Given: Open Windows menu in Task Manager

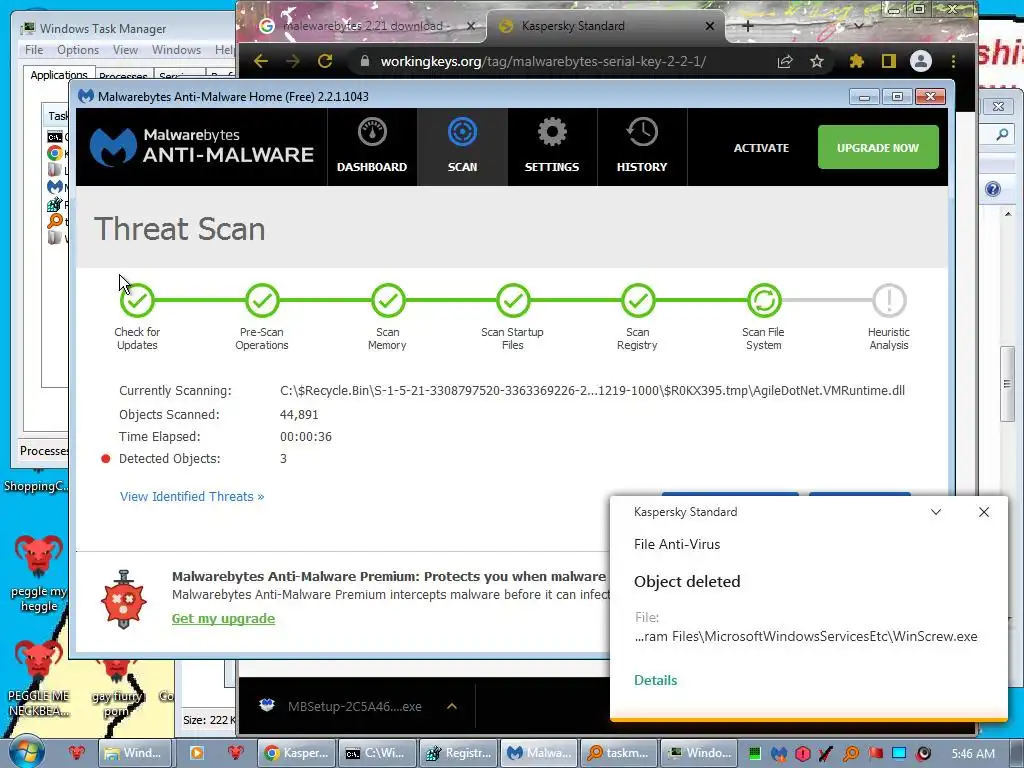Looking at the screenshot, I should [x=176, y=50].
